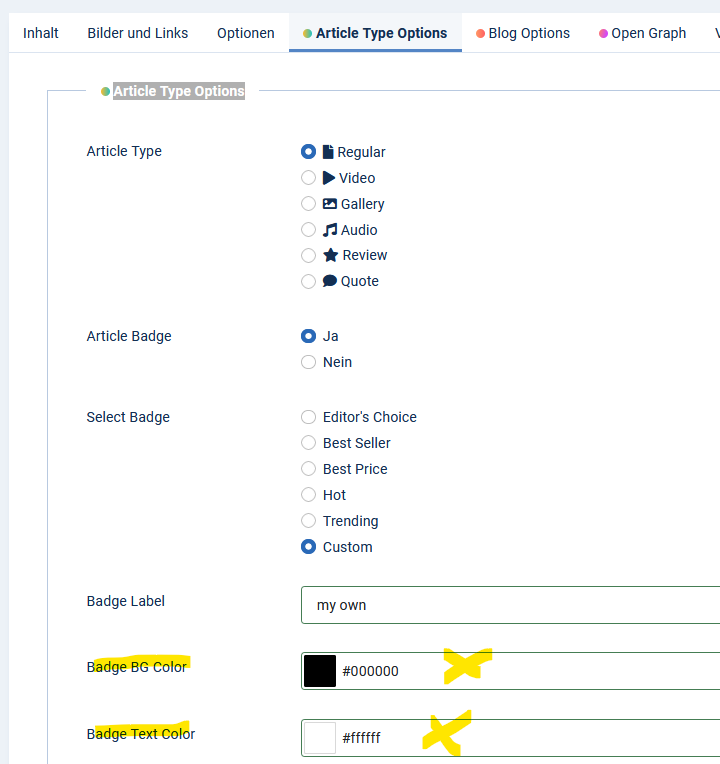Select the Best Seller badge
The height and width of the screenshot is (764, 720).
coord(308,443)
